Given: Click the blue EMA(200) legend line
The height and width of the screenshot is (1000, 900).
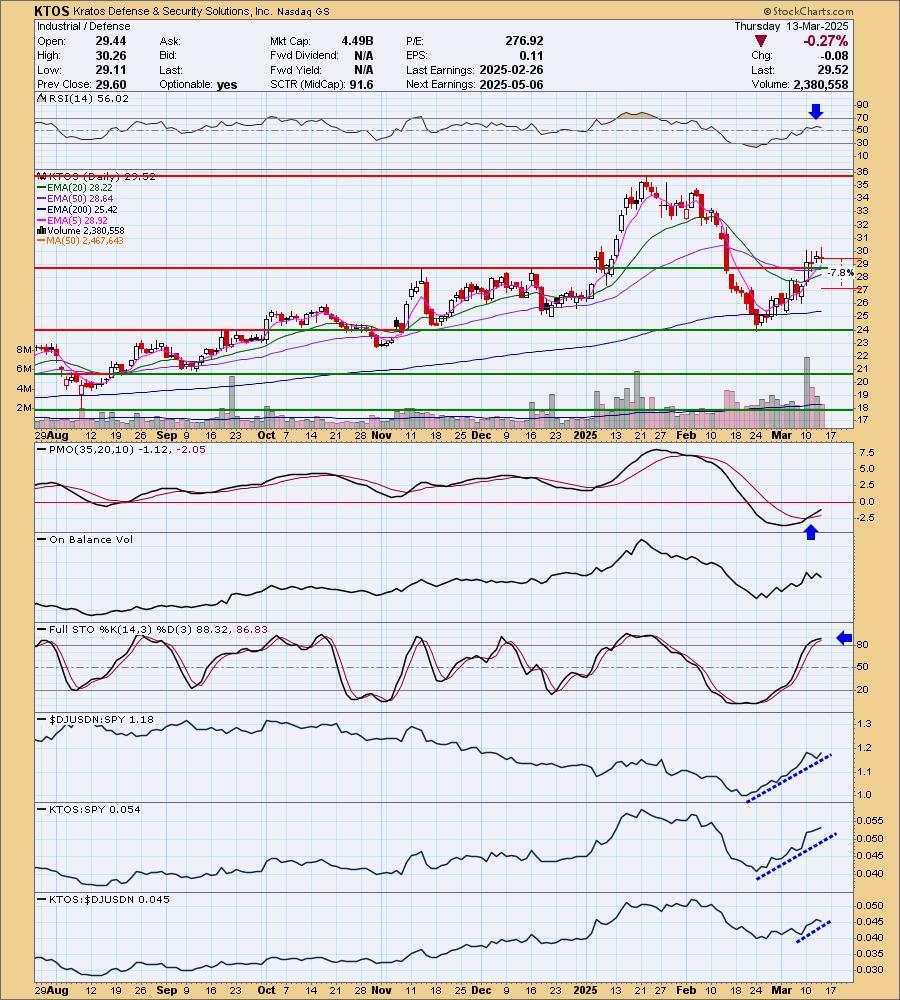Looking at the screenshot, I should tap(41, 209).
